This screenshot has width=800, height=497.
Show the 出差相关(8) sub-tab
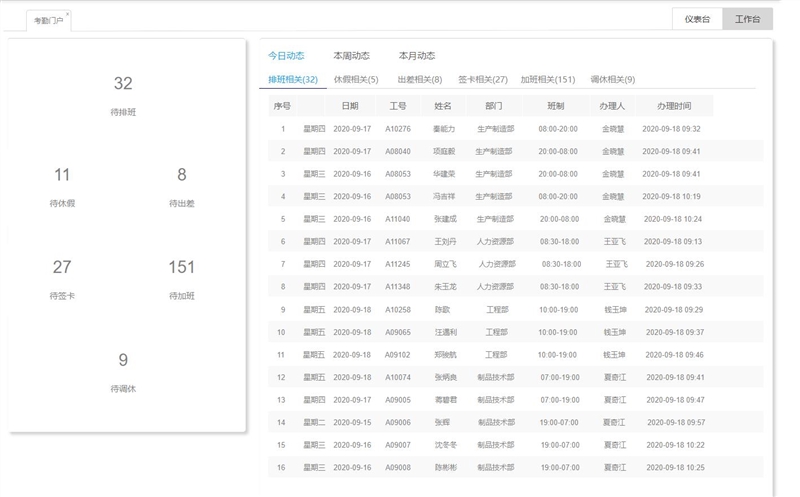[x=419, y=80]
